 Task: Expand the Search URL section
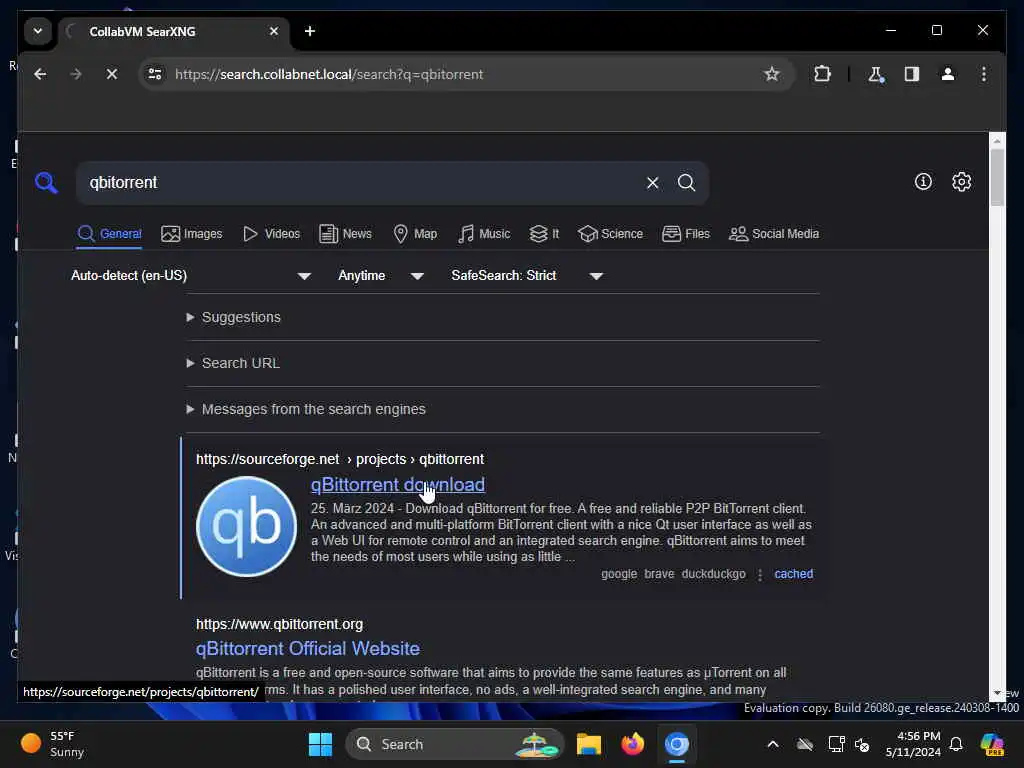click(233, 363)
